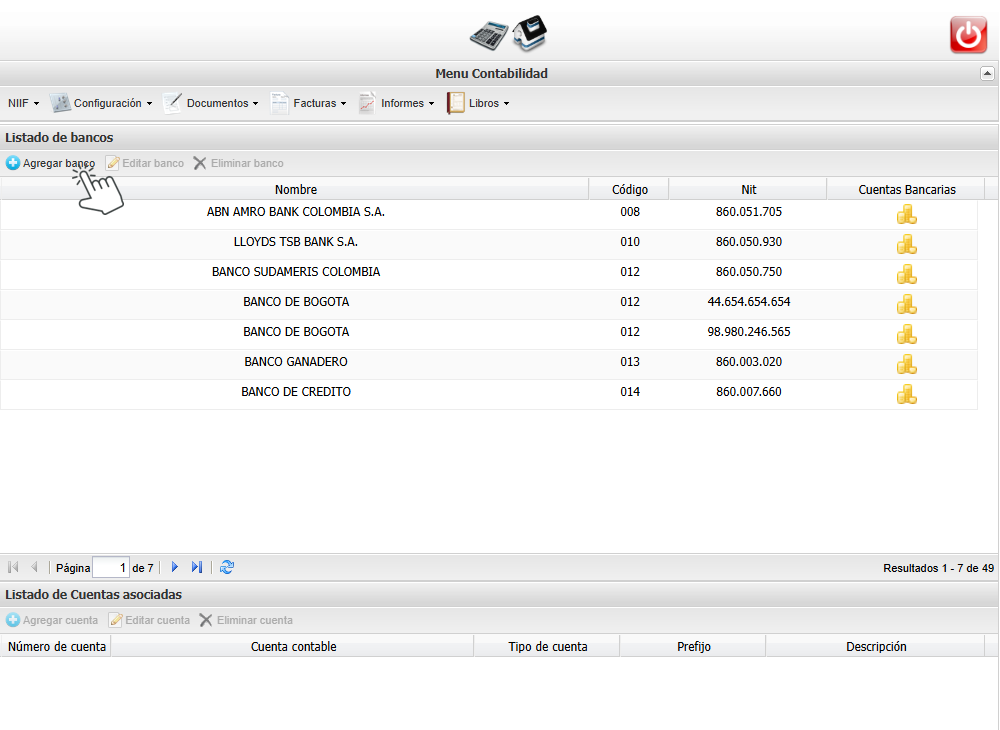
Task: Open the Documentos menu
Action: coord(211,103)
